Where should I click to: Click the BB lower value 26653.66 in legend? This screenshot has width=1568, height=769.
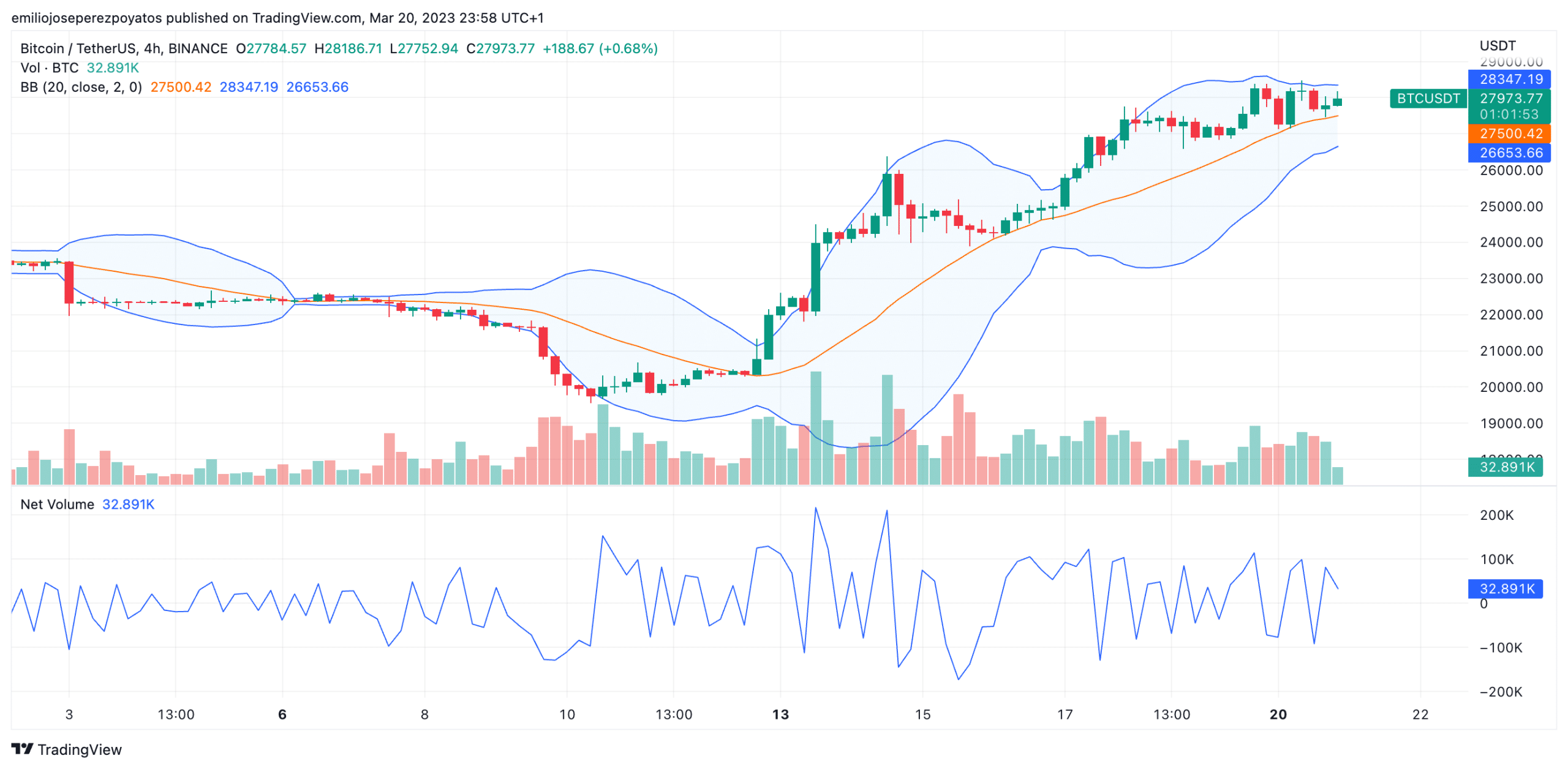317,87
